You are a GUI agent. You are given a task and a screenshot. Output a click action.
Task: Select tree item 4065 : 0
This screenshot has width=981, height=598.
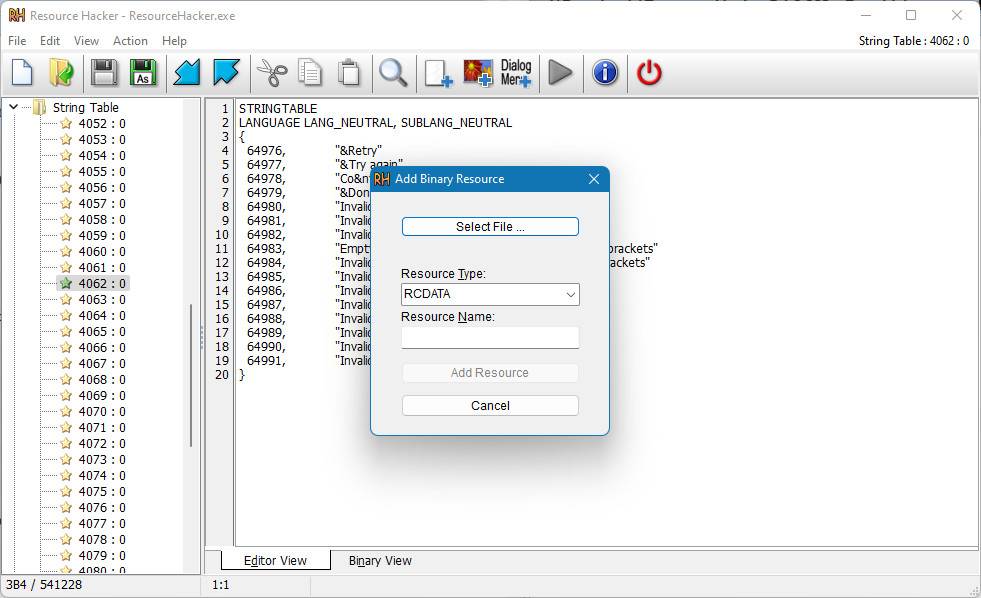click(x=102, y=332)
